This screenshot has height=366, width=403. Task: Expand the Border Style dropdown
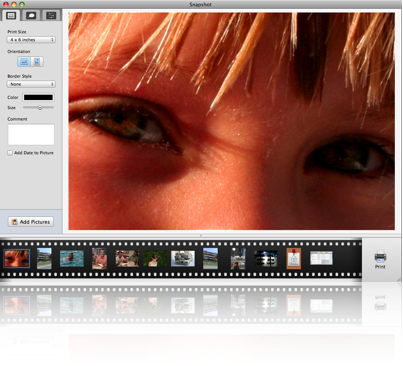click(31, 84)
